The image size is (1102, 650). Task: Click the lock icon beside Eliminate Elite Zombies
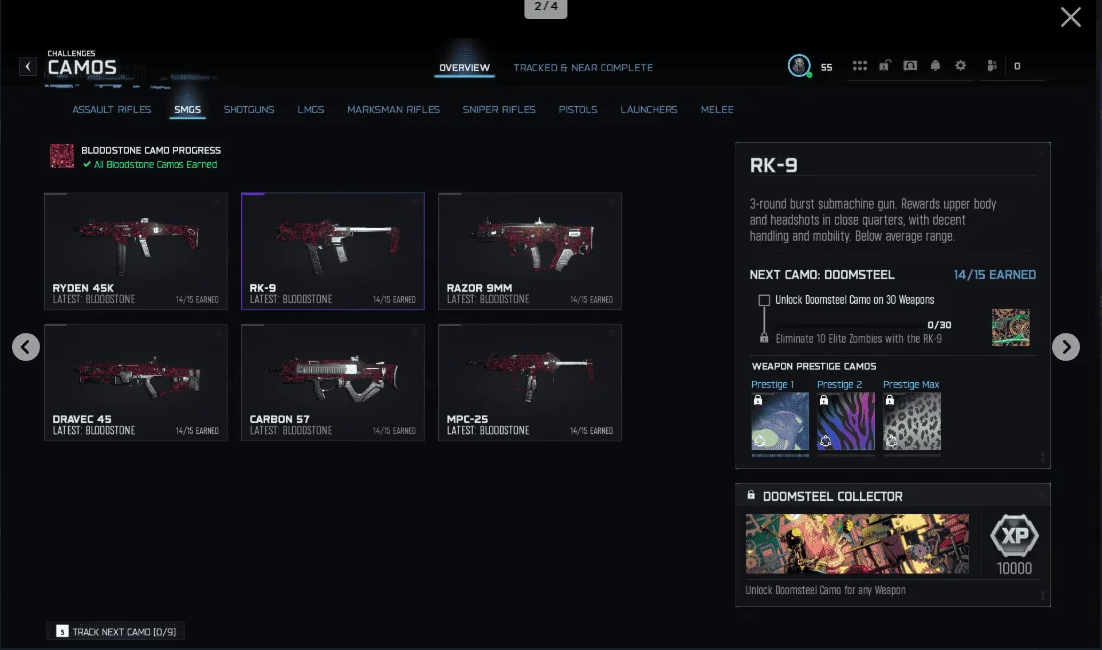[764, 339]
